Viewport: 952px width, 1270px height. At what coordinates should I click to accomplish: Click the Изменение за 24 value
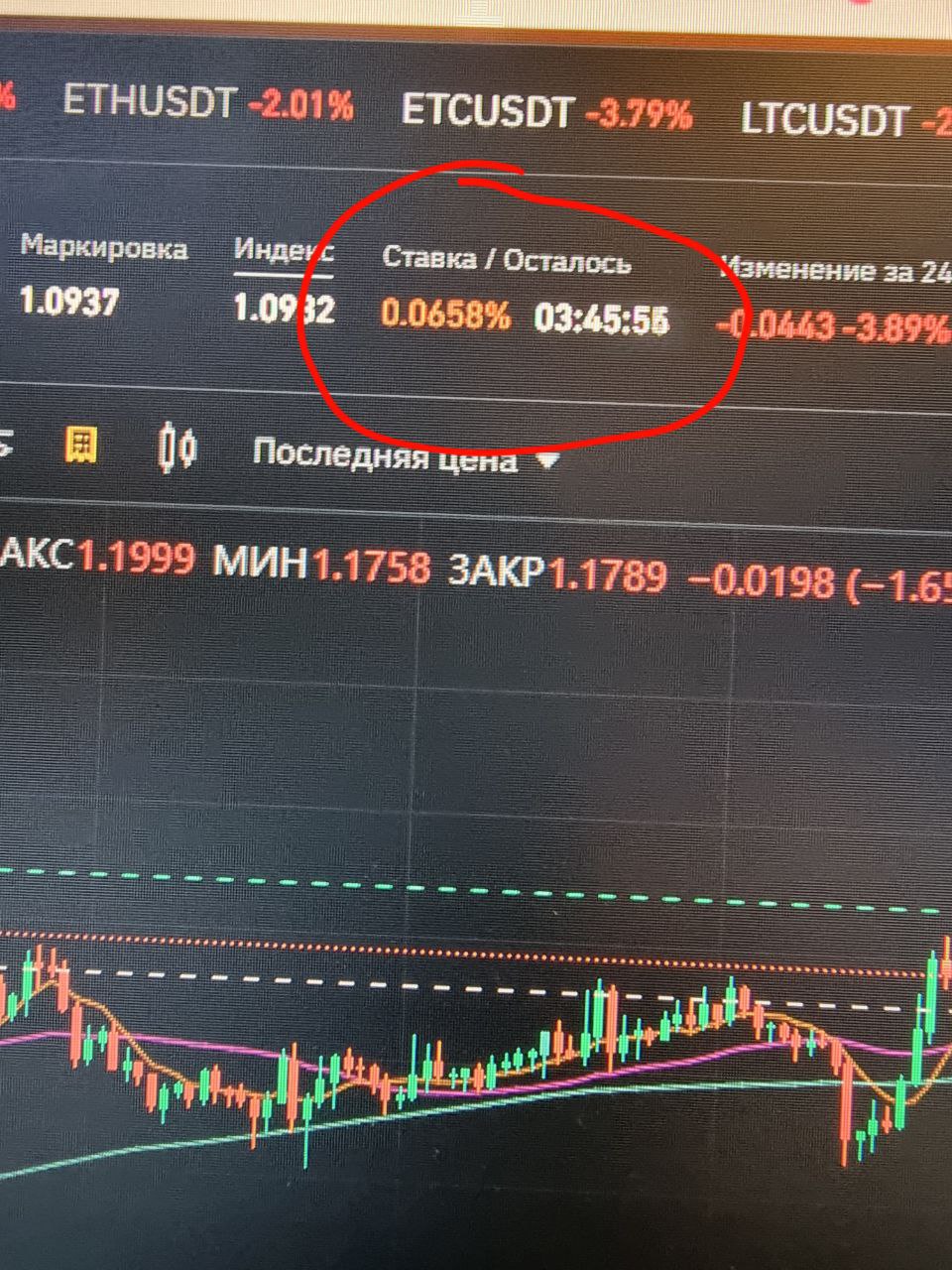[833, 326]
